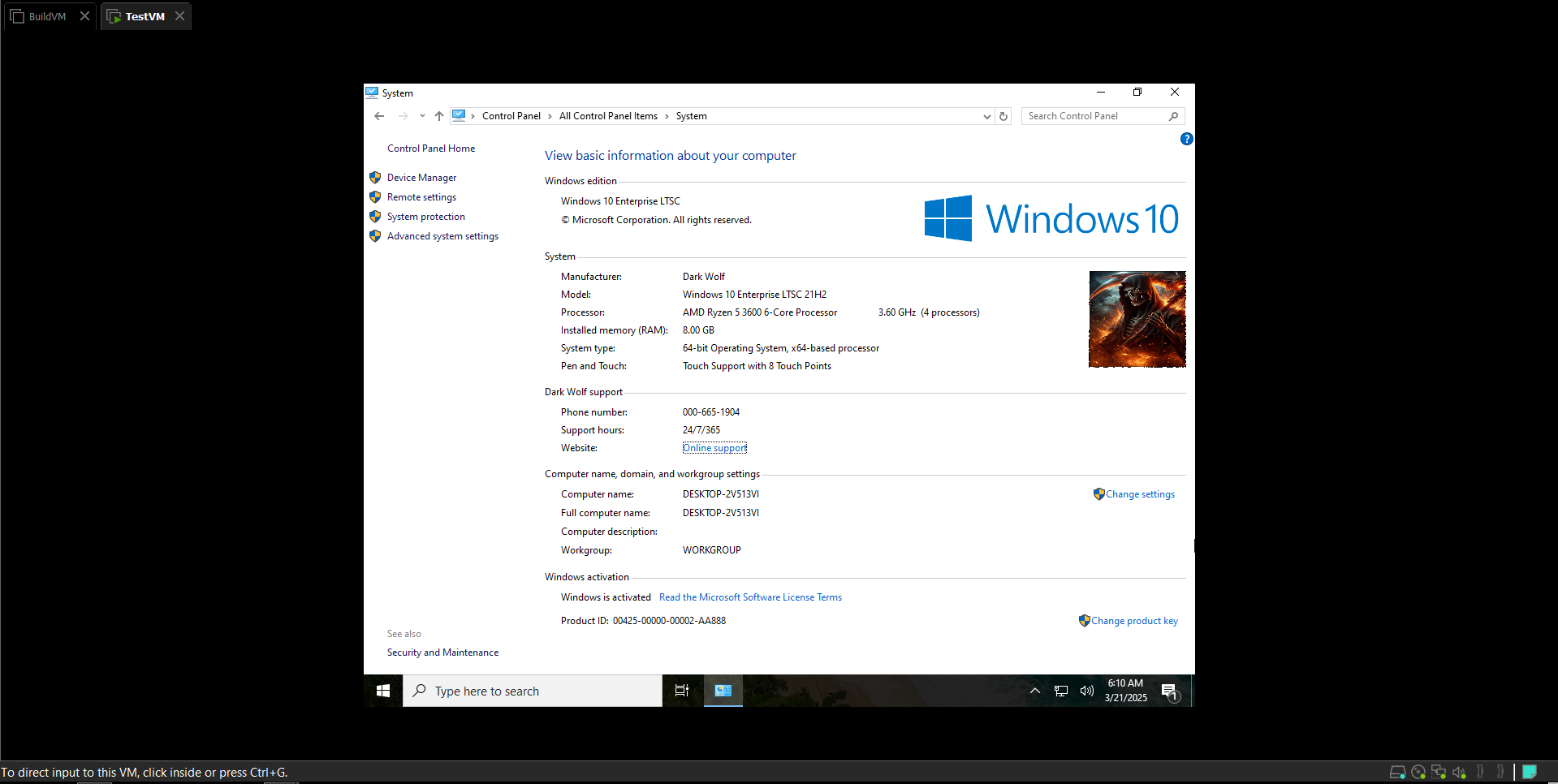1558x784 pixels.
Task: Click the TestVM tab icon
Action: [114, 16]
